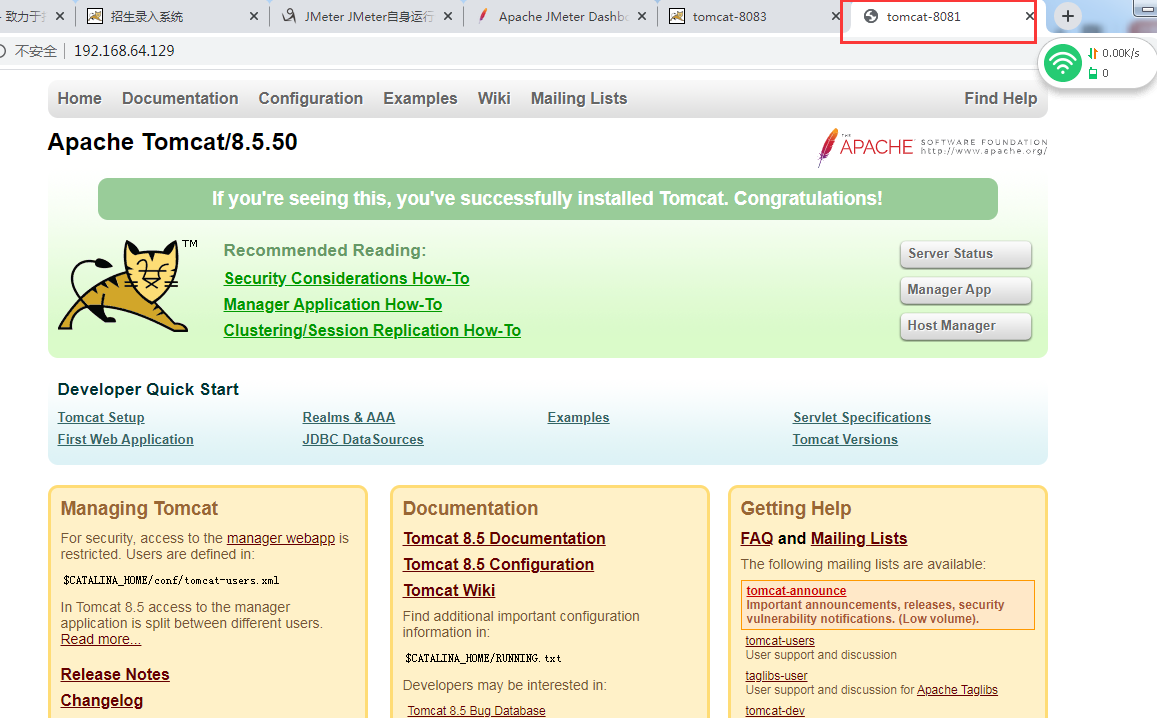Close the tomcat-8081 tab
This screenshot has height=718, width=1157.
point(1029,16)
